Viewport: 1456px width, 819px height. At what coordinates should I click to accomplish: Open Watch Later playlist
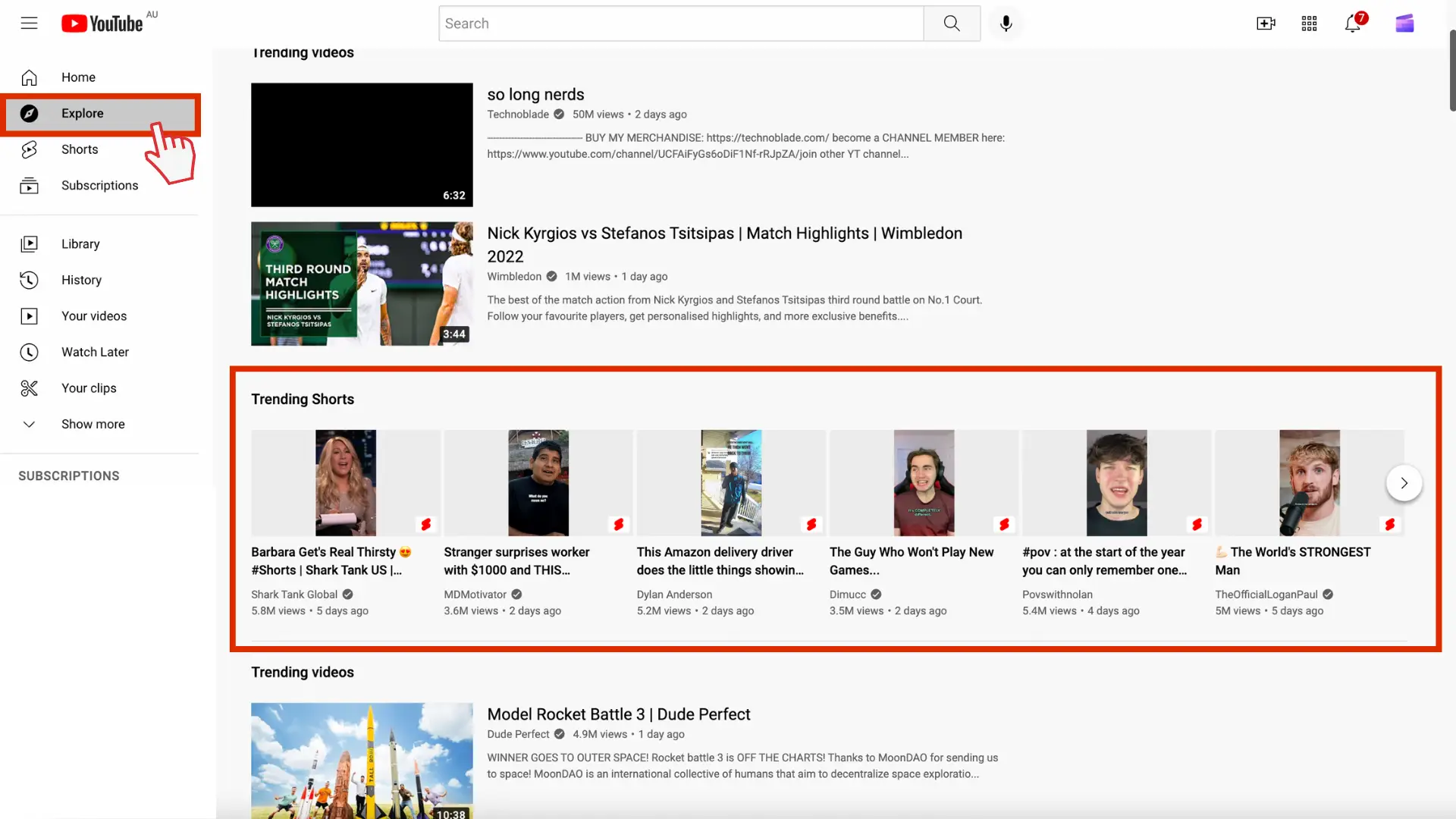coord(99,352)
